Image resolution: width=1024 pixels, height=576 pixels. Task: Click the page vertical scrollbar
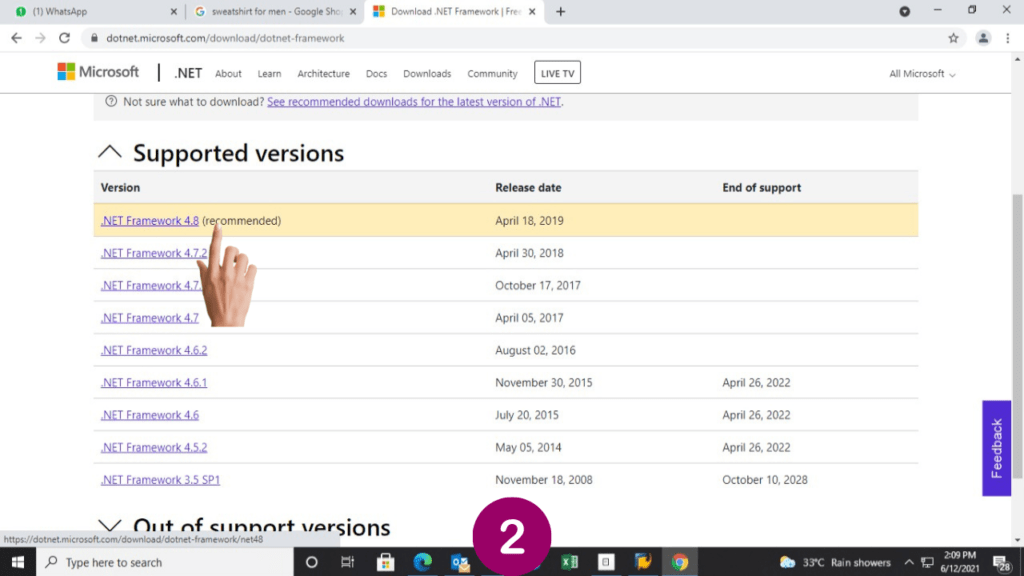(1017, 336)
